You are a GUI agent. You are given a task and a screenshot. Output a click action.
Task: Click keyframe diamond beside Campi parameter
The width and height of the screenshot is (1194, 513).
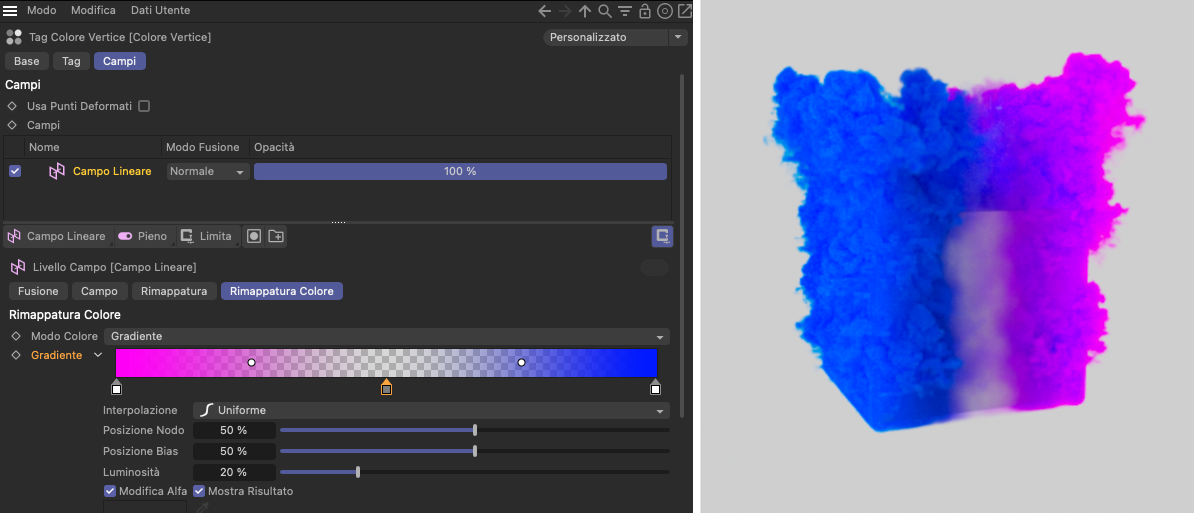coord(12,125)
